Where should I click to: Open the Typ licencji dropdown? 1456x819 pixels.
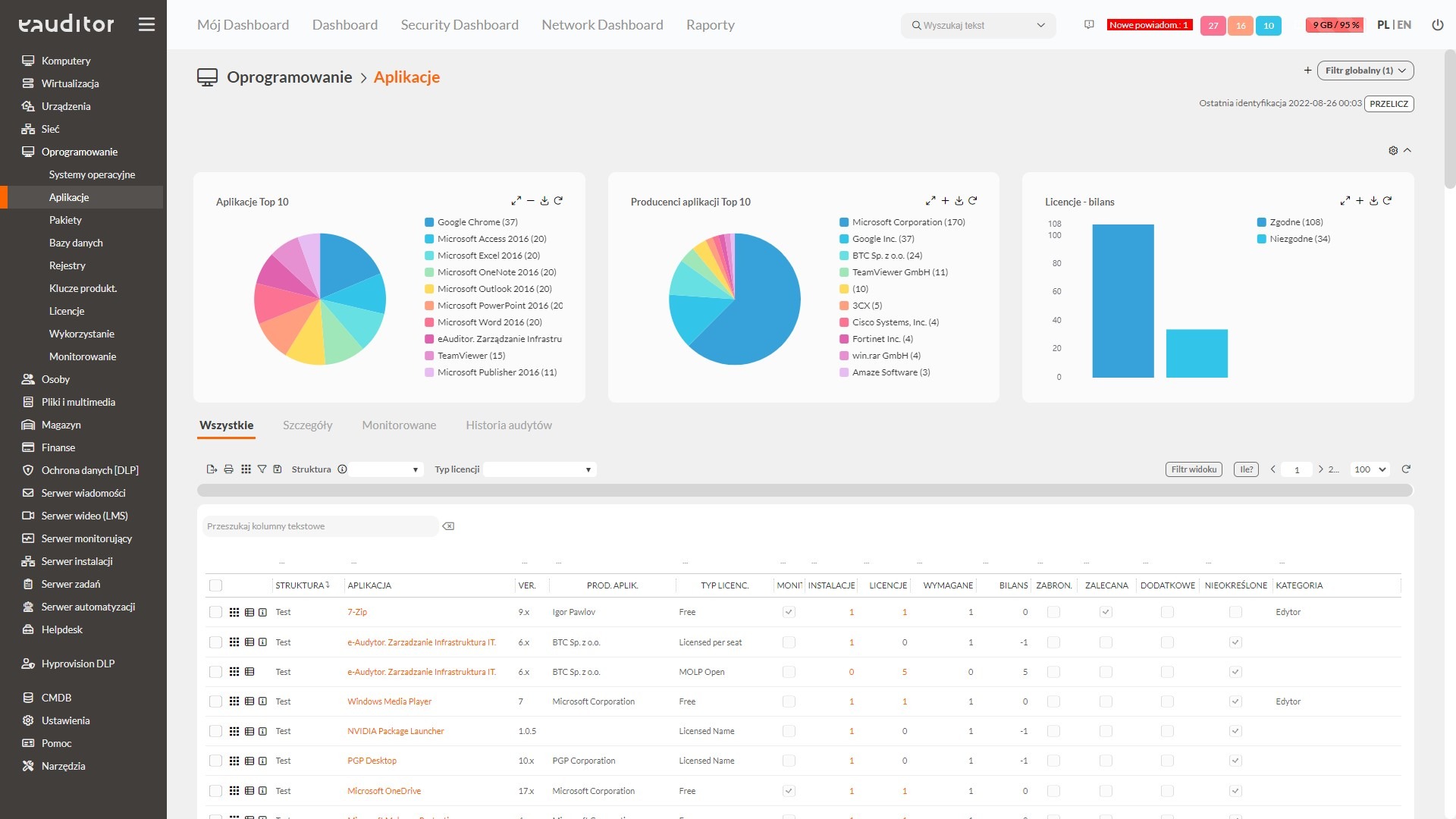pos(540,469)
